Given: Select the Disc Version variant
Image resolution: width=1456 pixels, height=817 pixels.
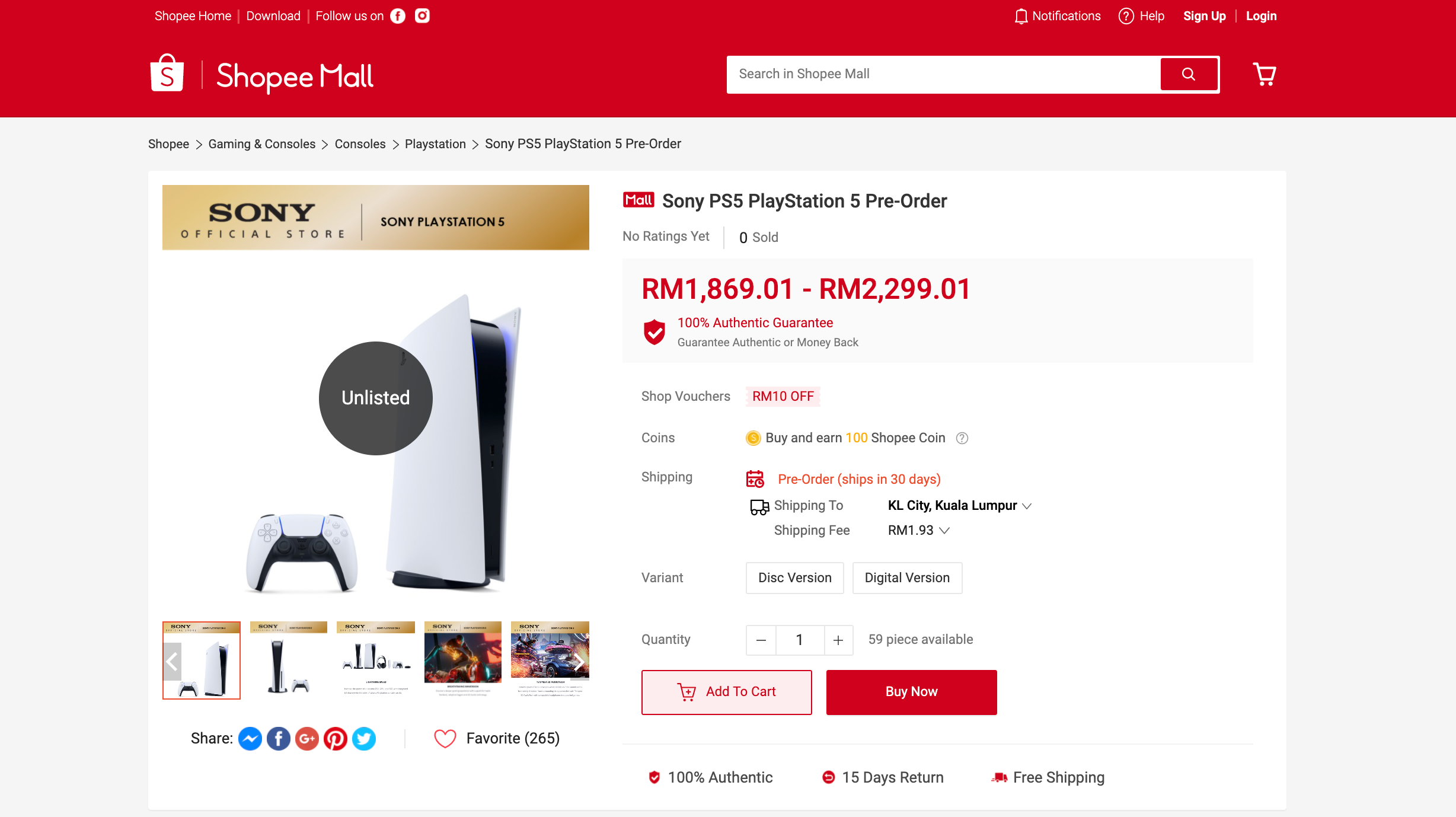Looking at the screenshot, I should pos(795,578).
